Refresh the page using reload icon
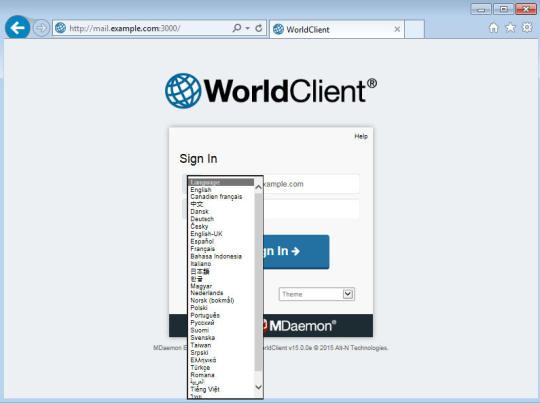 (x=259, y=28)
